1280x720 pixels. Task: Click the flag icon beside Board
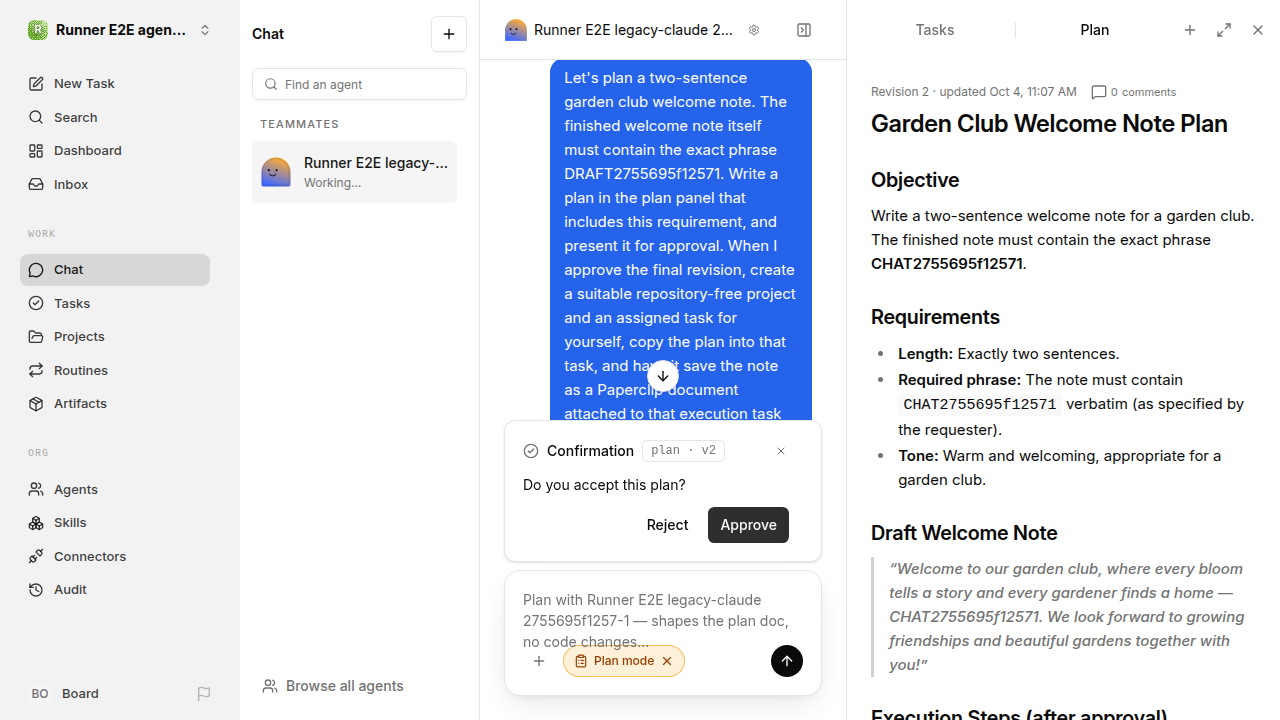[204, 693]
